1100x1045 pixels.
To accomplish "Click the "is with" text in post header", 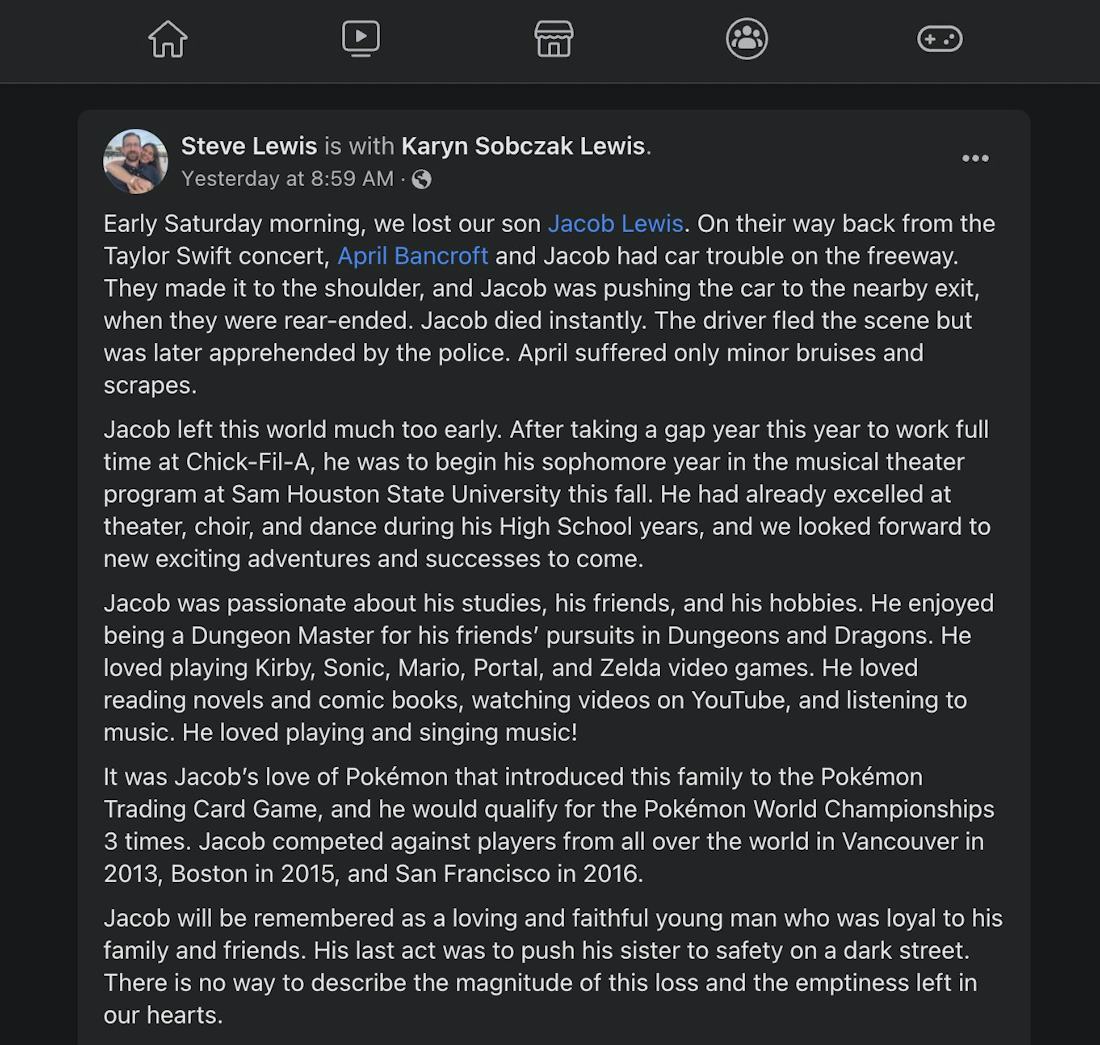I will click(x=359, y=146).
